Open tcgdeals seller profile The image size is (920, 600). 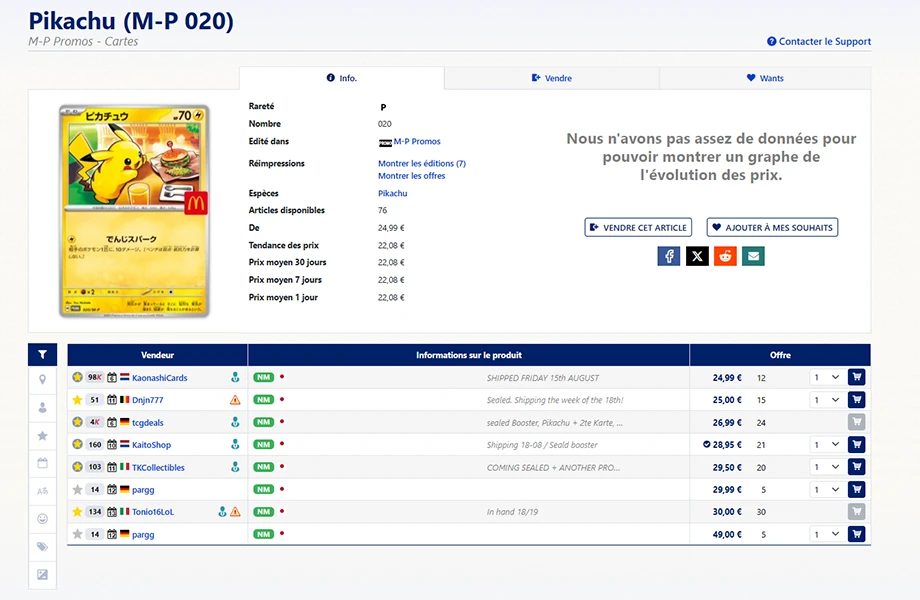click(148, 422)
